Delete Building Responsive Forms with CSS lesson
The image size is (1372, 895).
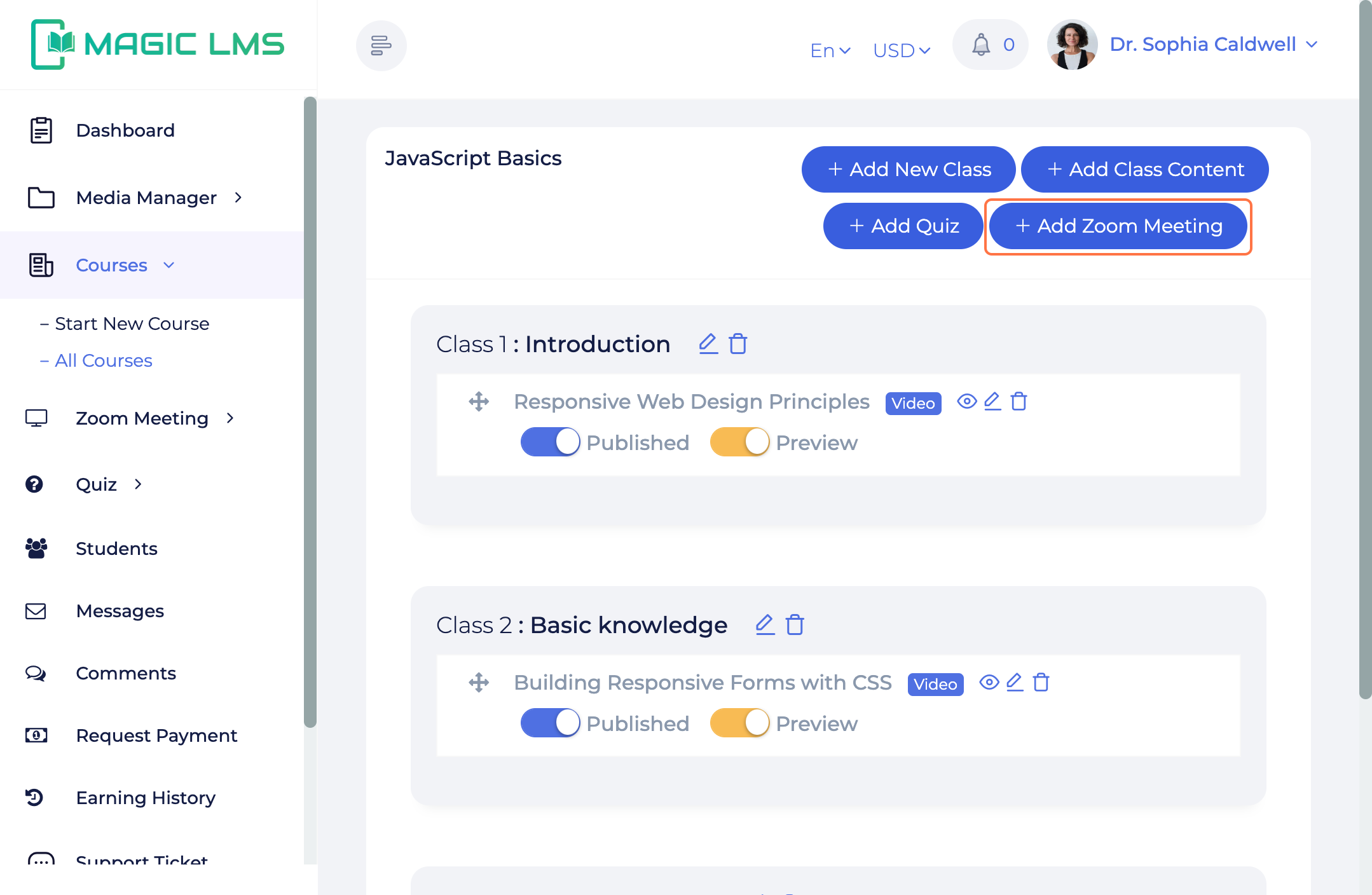coord(1041,682)
